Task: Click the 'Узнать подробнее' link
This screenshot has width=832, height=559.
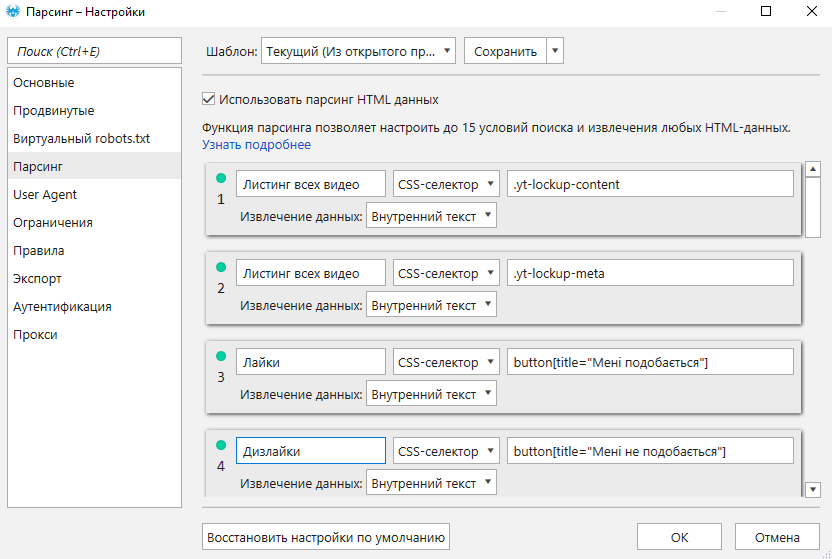Action: click(256, 145)
